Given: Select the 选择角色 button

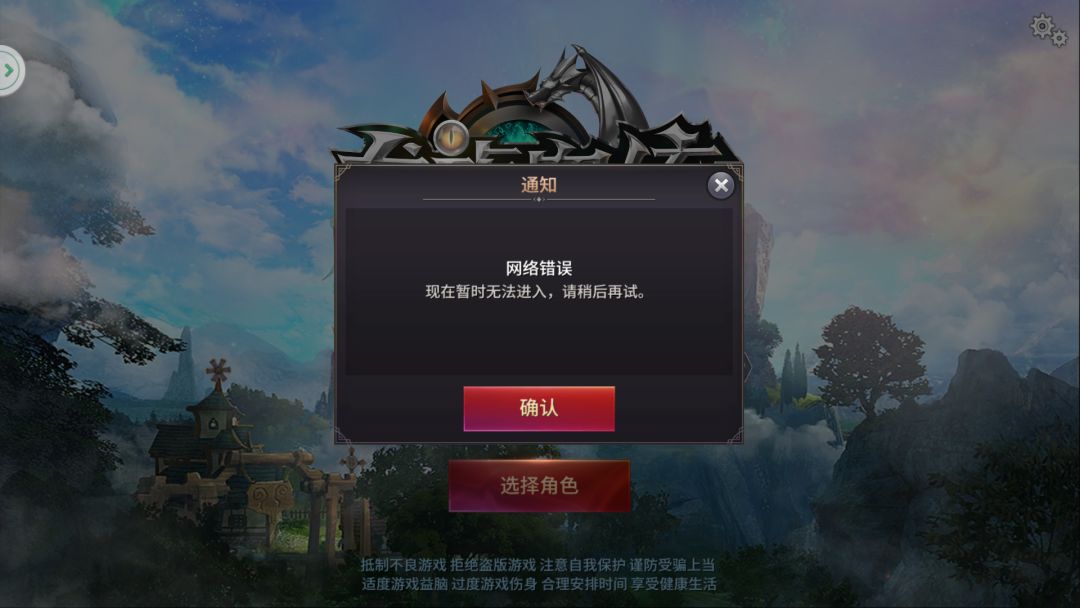Looking at the screenshot, I should pos(539,485).
